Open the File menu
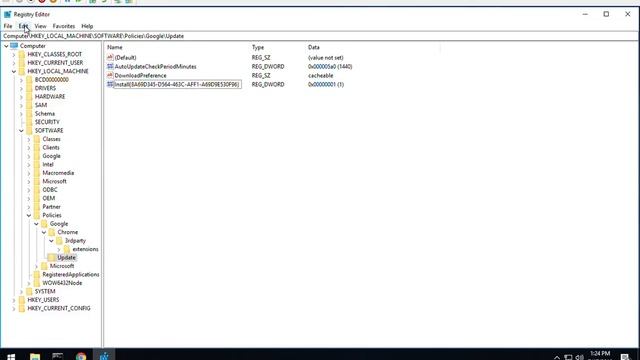This screenshot has height=360, width=640. [x=8, y=26]
